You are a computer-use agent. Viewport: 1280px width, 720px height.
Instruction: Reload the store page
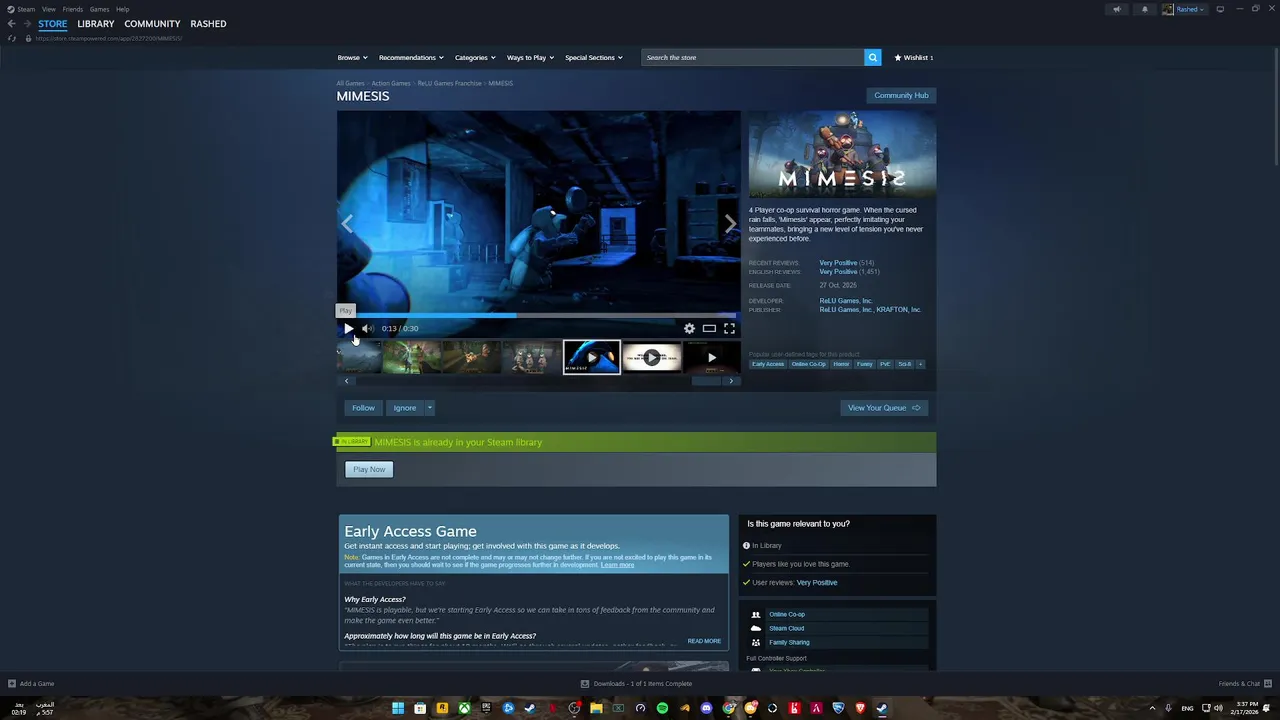[x=12, y=38]
